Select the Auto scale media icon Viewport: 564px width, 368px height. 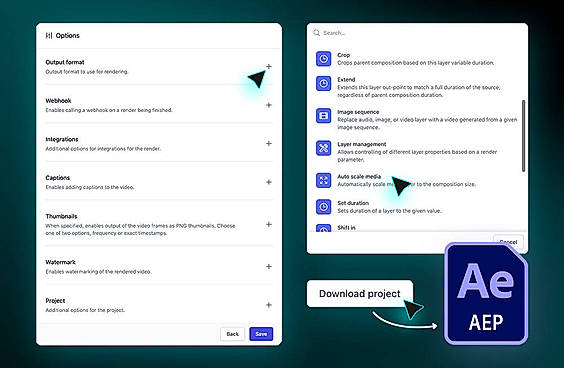[x=323, y=180]
